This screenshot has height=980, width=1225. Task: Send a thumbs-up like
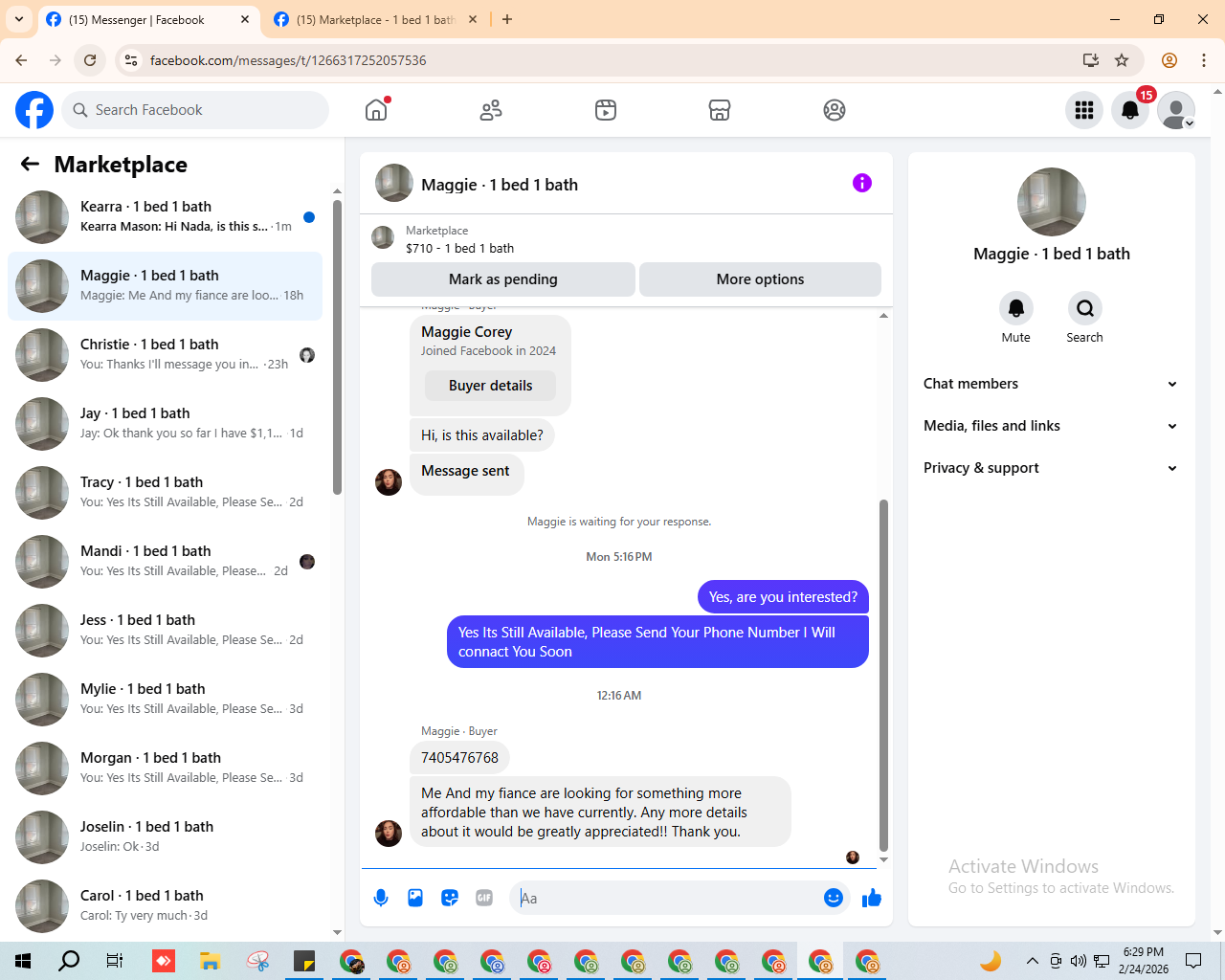tap(872, 898)
